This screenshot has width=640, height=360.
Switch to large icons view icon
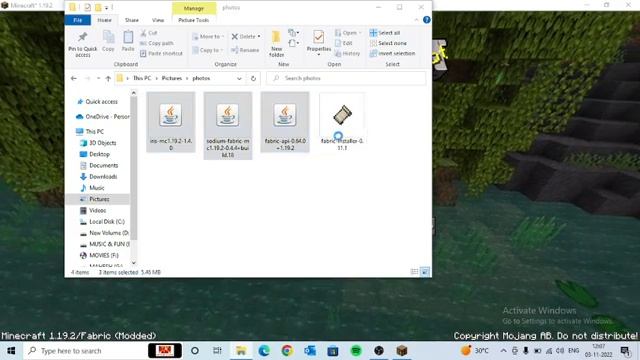click(425, 272)
